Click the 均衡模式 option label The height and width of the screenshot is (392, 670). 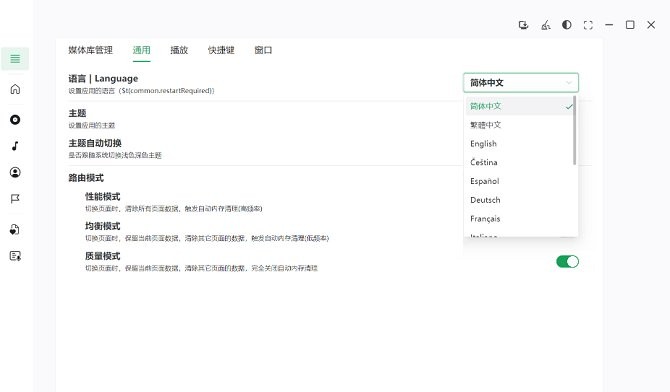click(x=103, y=226)
